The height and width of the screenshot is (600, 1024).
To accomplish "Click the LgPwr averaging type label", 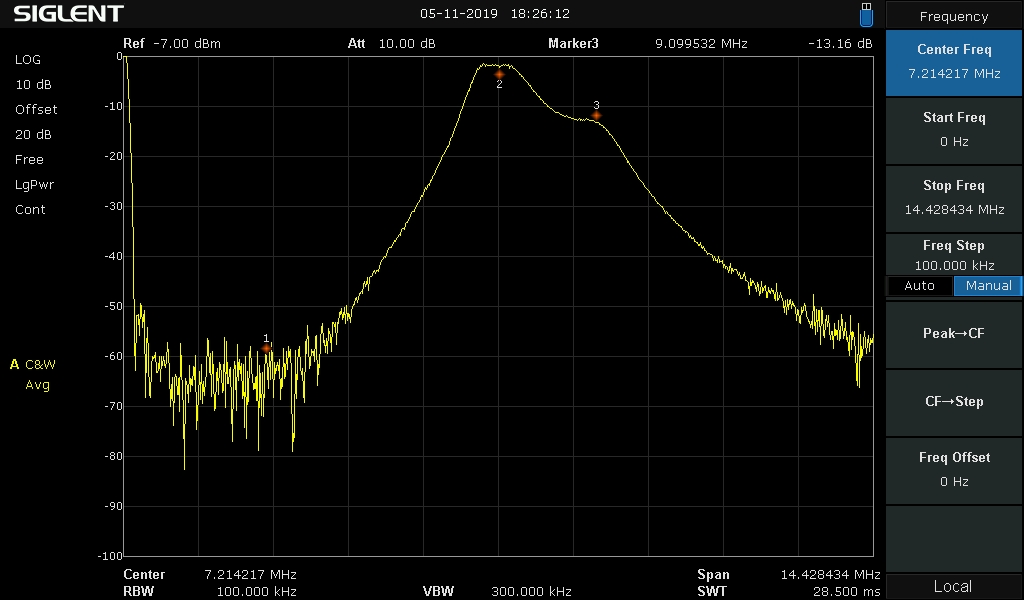I will coord(35,185).
